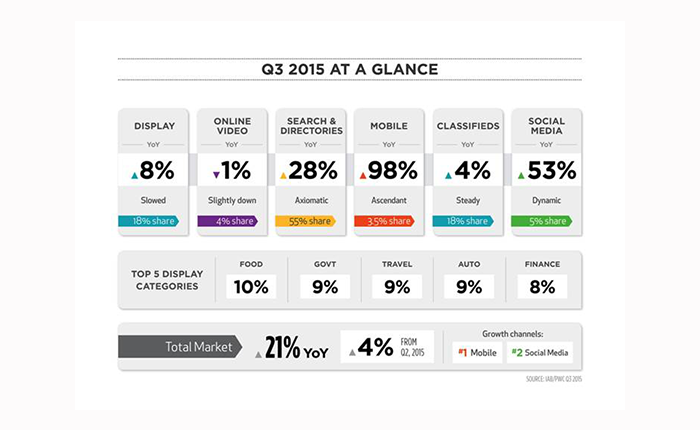
Task: Click the gray up arrow beside 21% YoY
Action: click(258, 355)
